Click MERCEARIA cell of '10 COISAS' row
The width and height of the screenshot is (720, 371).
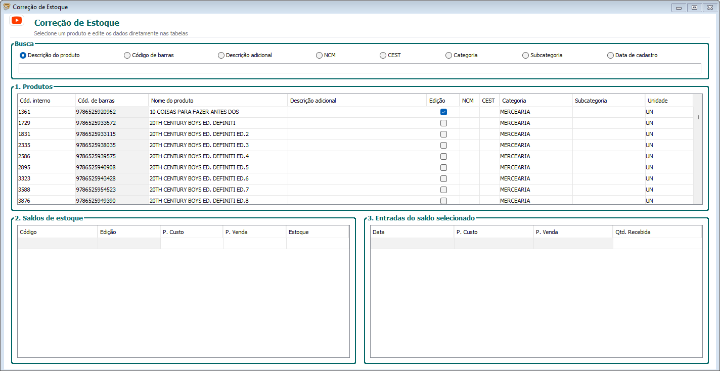coord(536,112)
